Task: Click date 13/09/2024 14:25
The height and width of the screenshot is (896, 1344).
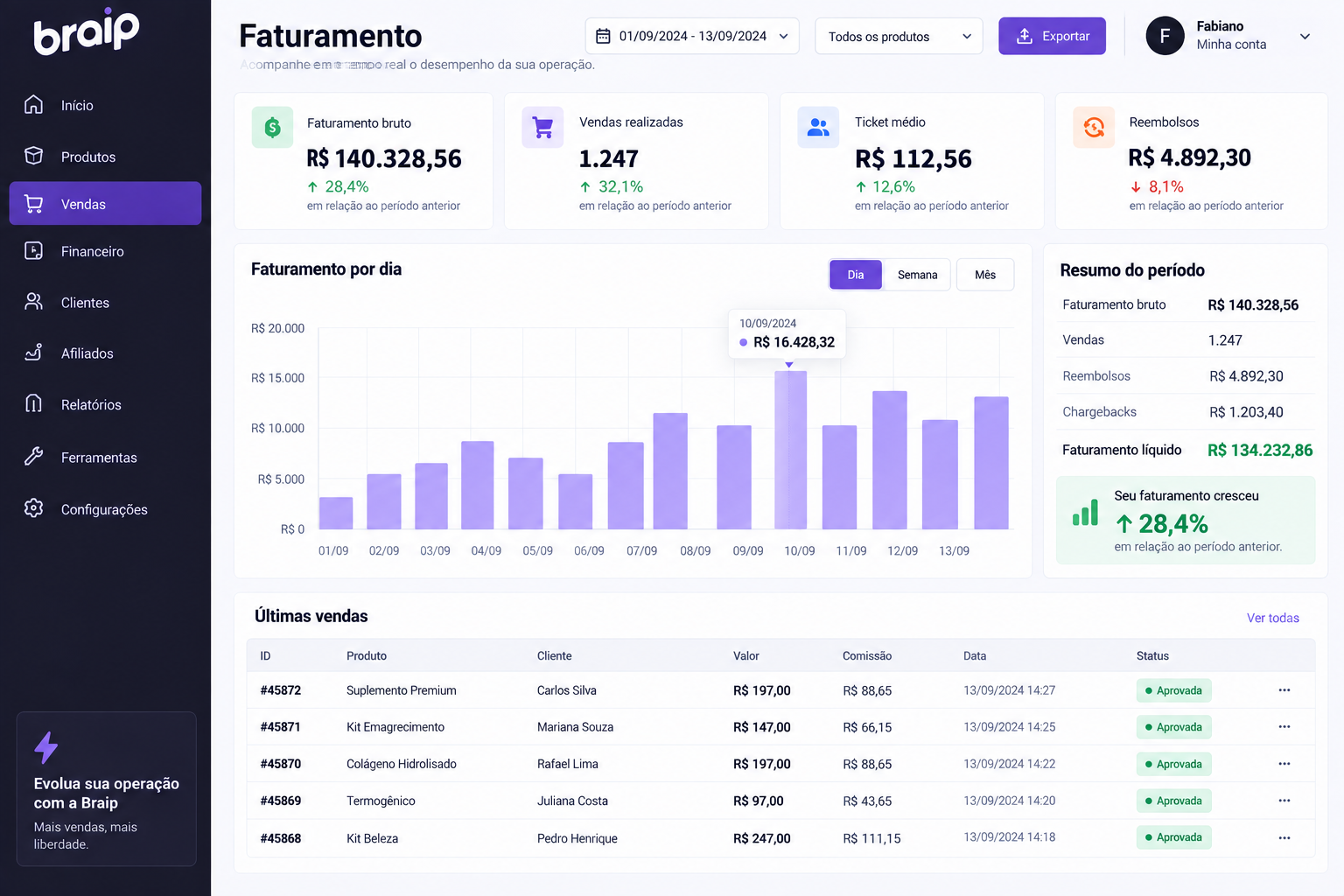Action: tap(1010, 727)
